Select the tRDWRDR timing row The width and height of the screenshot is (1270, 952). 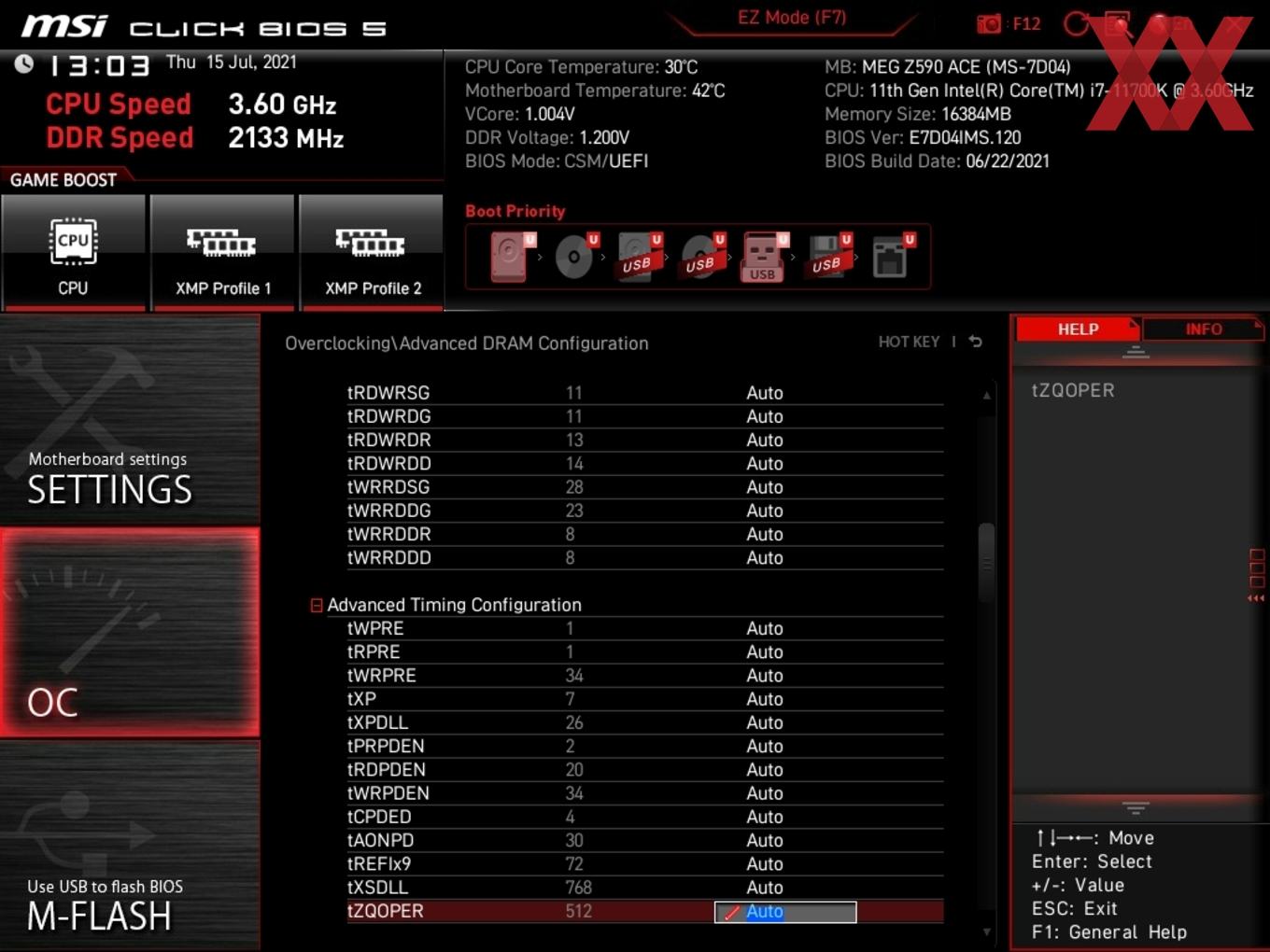point(645,441)
